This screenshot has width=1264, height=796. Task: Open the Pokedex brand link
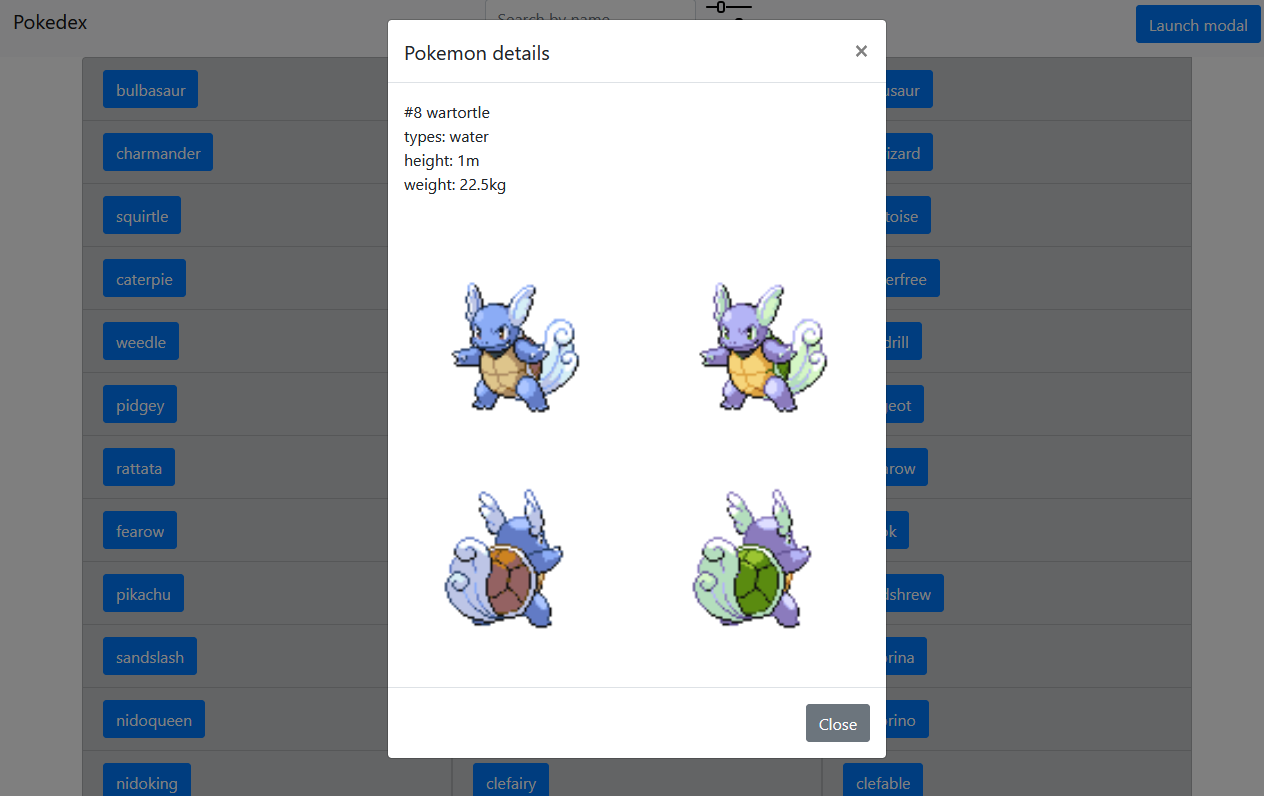click(50, 21)
